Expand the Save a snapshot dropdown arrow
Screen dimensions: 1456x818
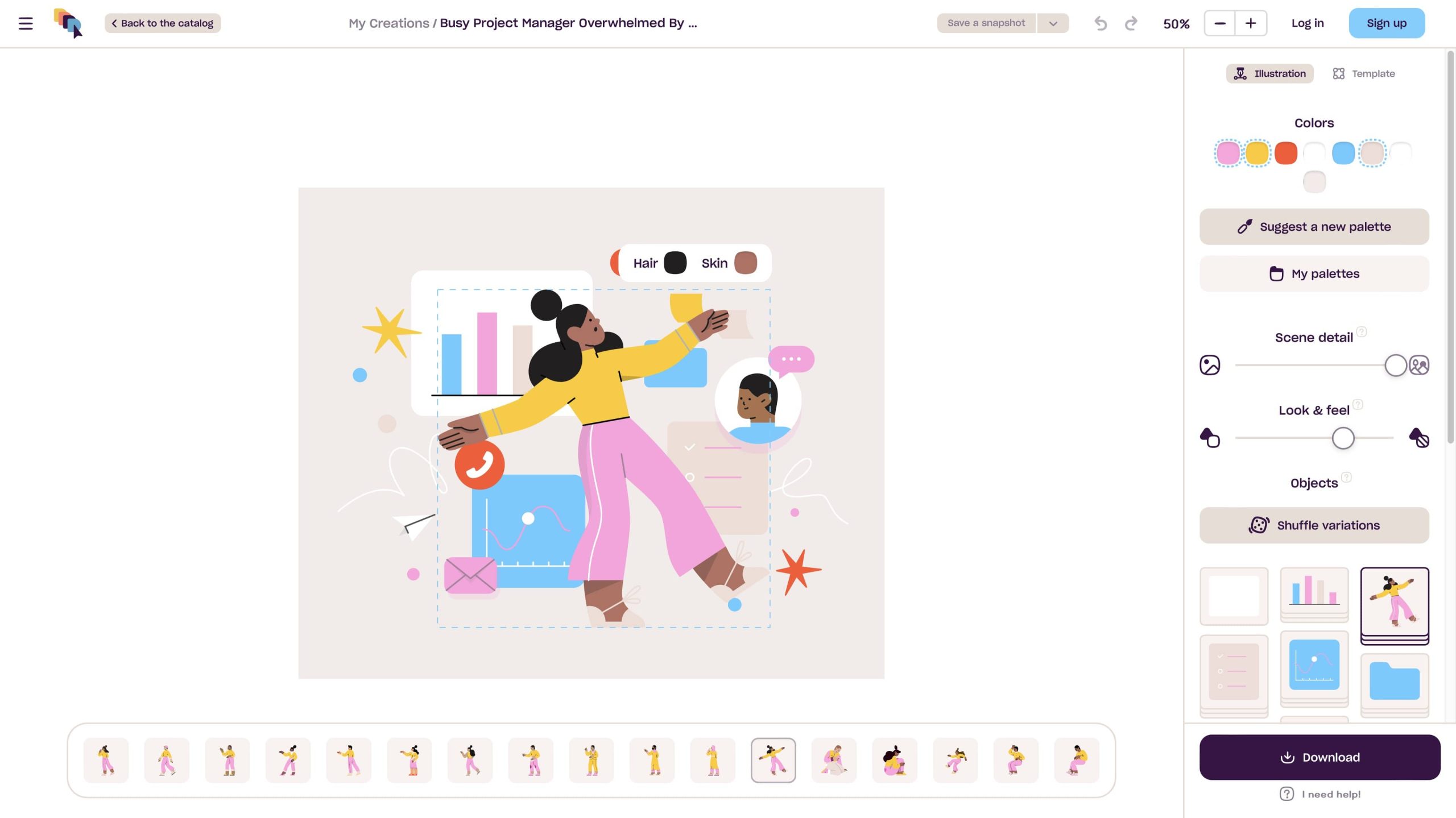click(x=1053, y=23)
